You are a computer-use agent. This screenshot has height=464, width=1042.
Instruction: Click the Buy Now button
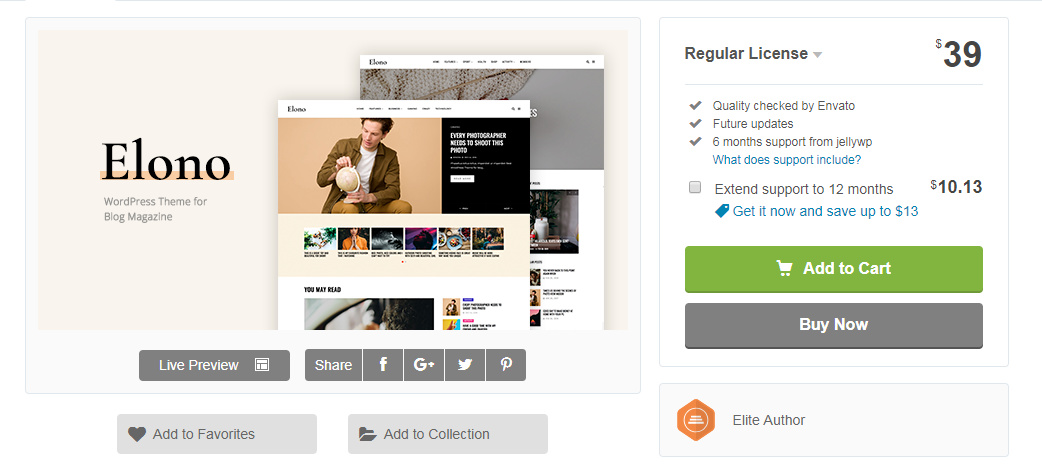click(833, 325)
